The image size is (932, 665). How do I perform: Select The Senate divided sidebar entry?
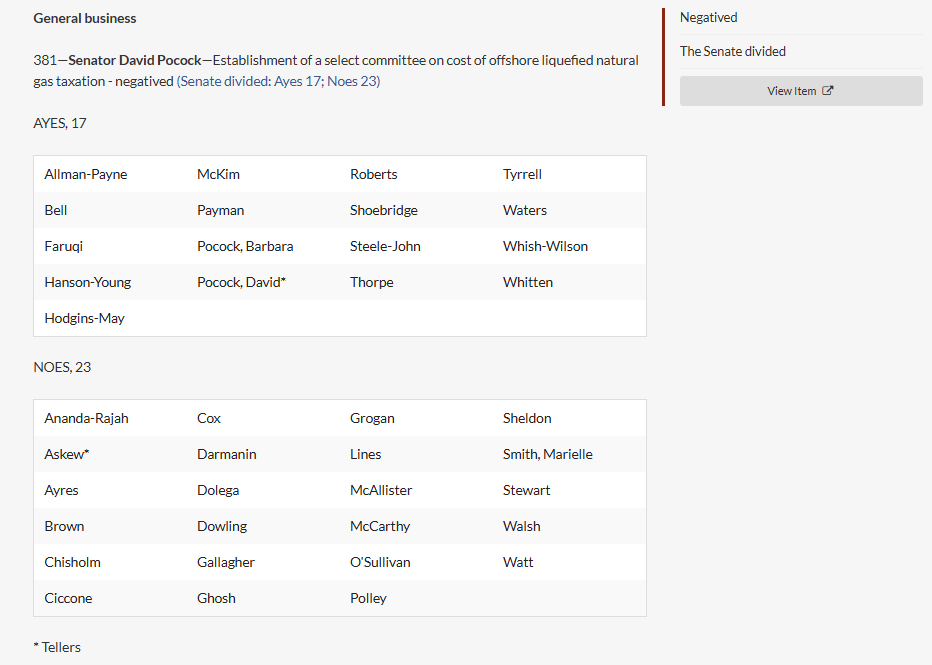point(732,51)
